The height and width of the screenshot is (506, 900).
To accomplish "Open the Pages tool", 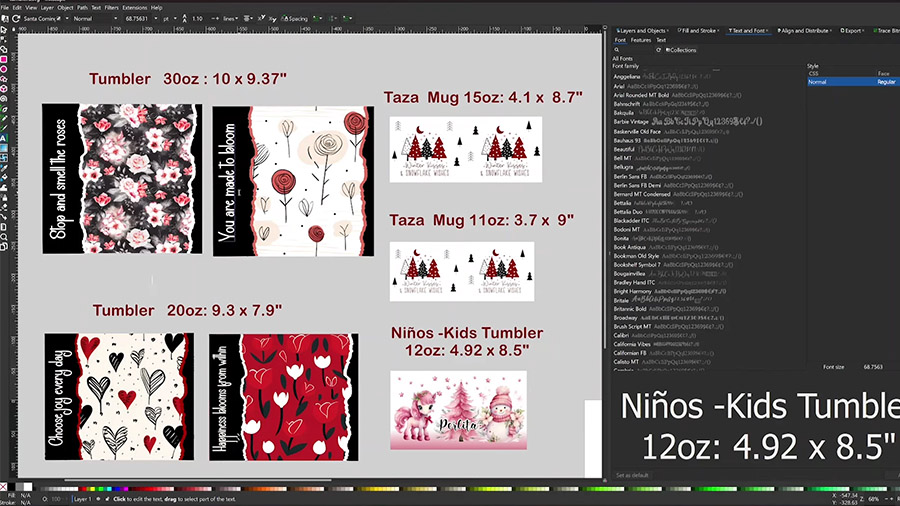I will [4, 246].
